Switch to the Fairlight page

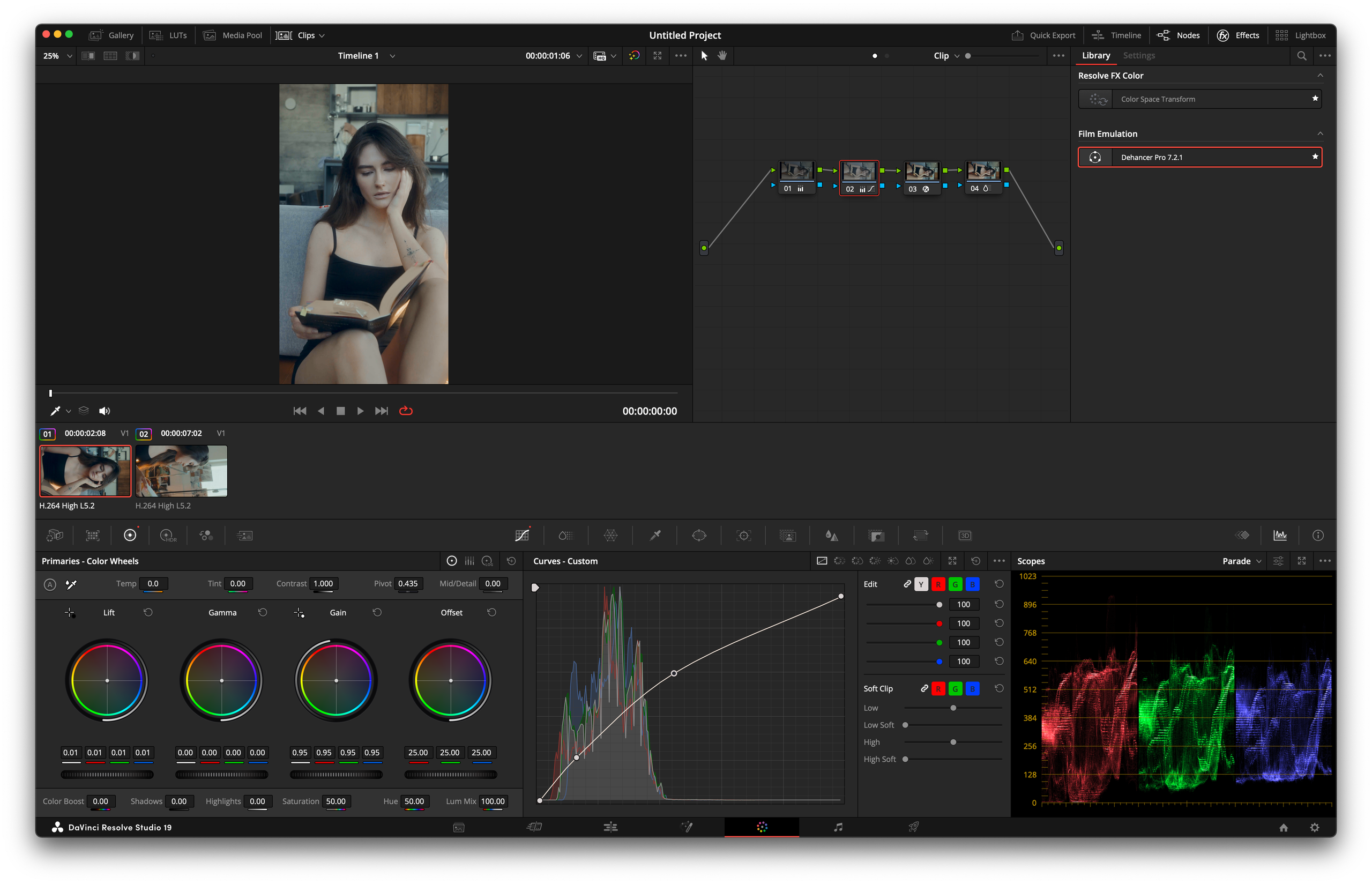click(838, 827)
